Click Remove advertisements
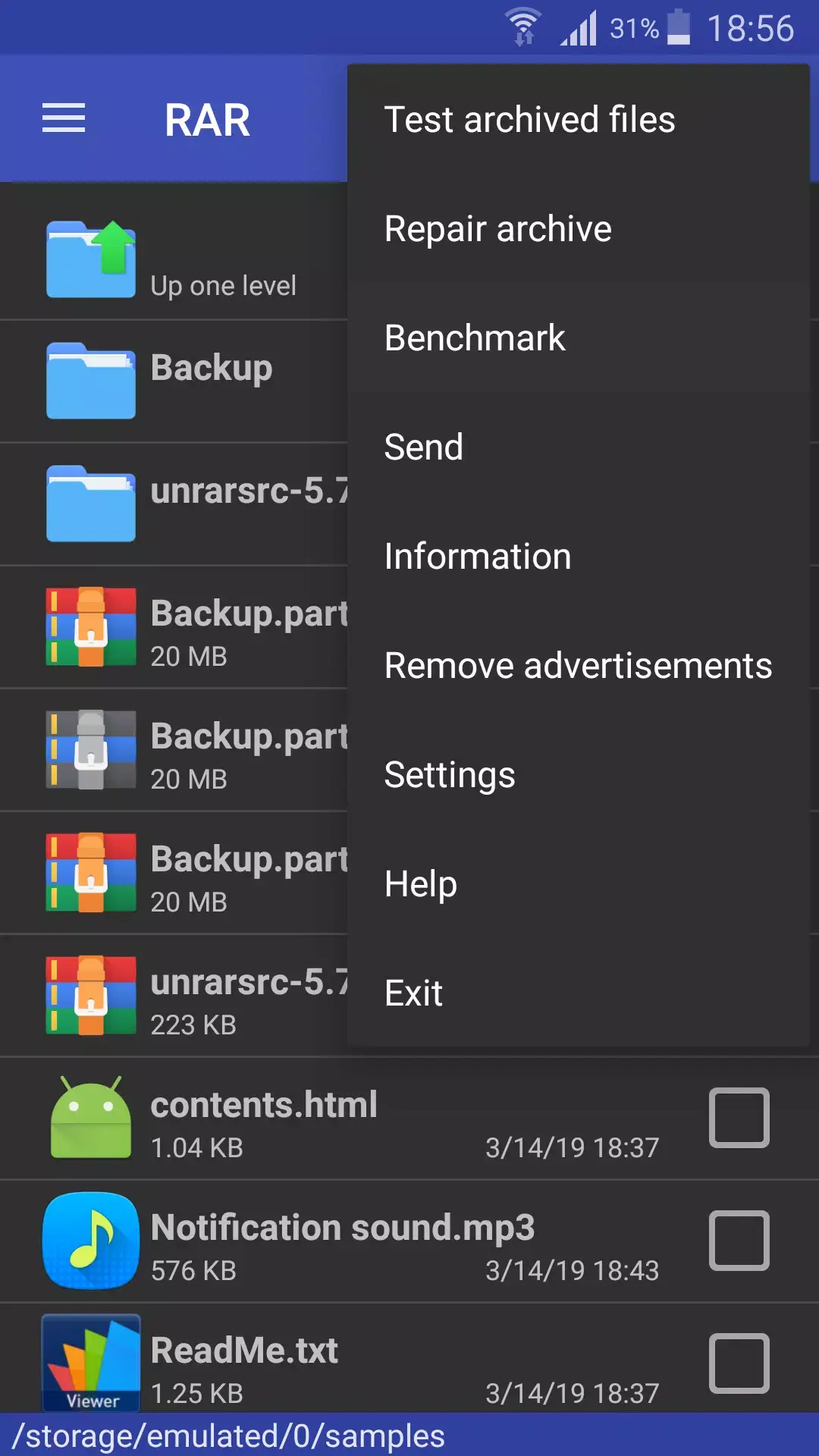 pyautogui.click(x=578, y=665)
